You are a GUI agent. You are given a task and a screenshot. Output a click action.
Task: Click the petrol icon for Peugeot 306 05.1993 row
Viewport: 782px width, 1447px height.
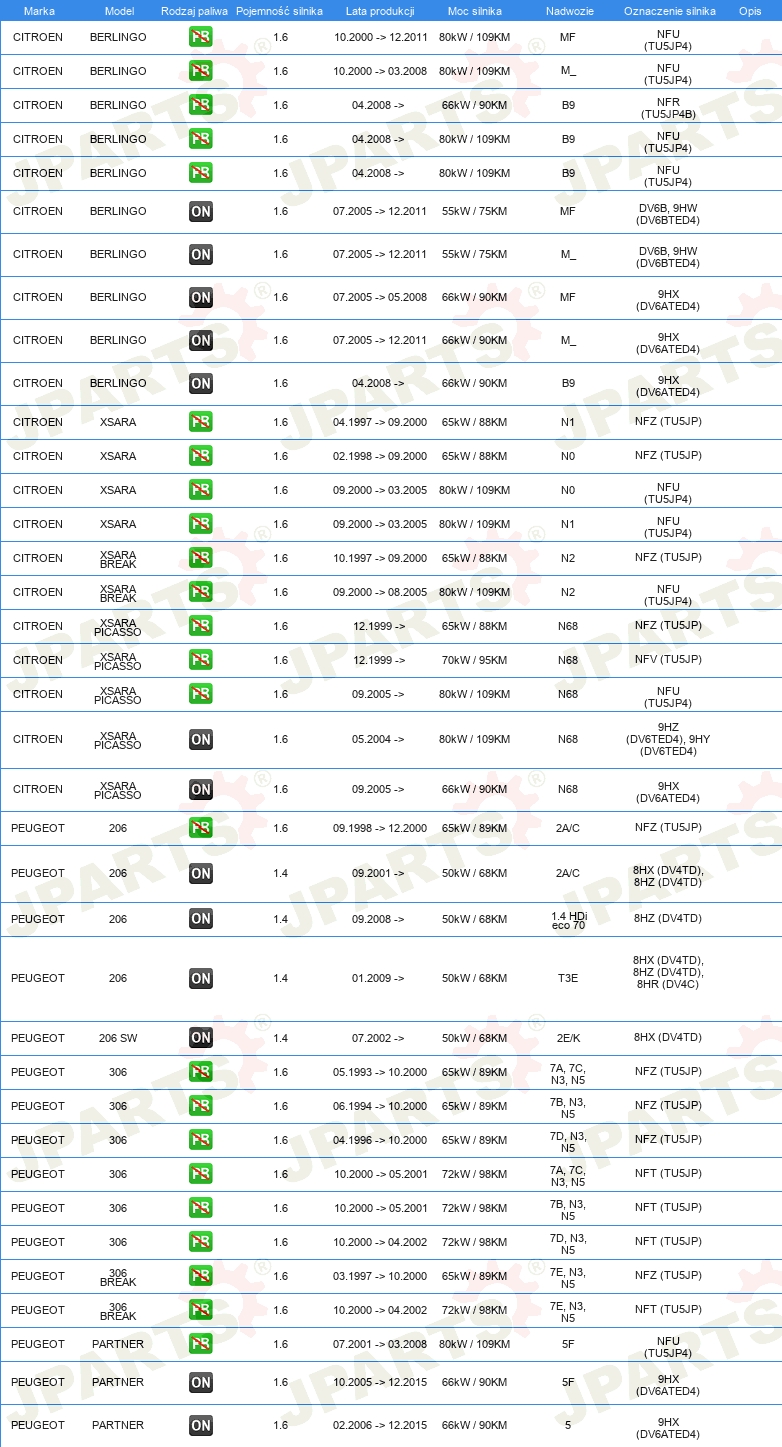click(x=201, y=1072)
